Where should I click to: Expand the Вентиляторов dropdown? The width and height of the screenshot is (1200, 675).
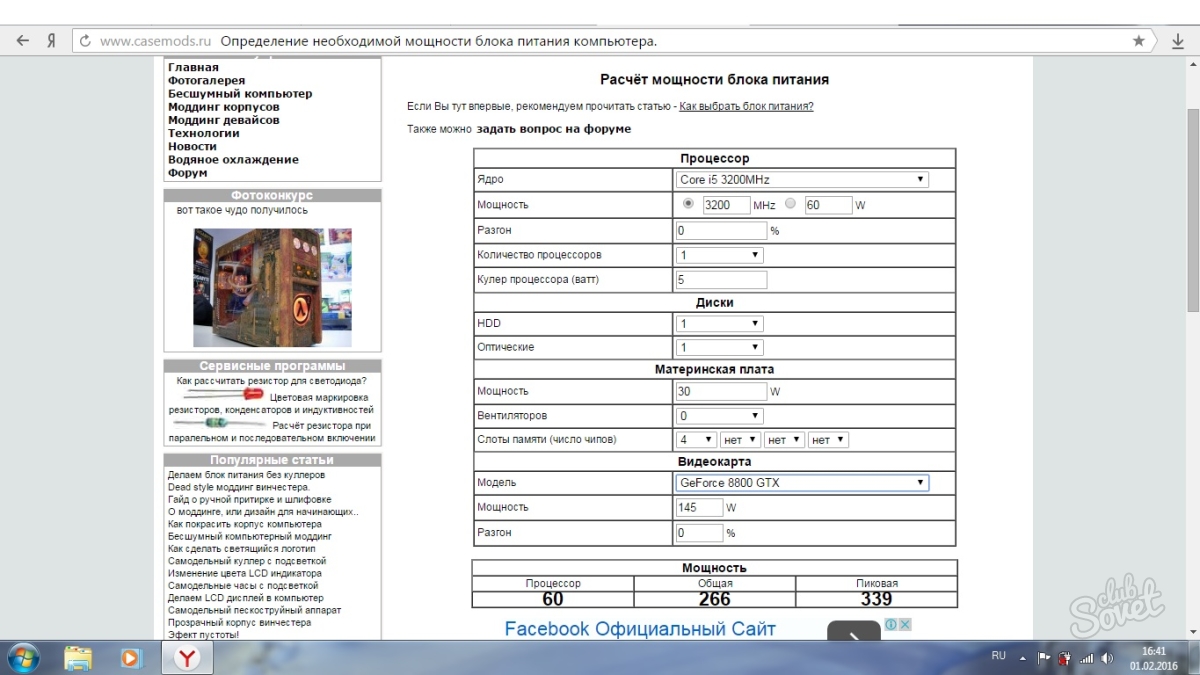720,416
